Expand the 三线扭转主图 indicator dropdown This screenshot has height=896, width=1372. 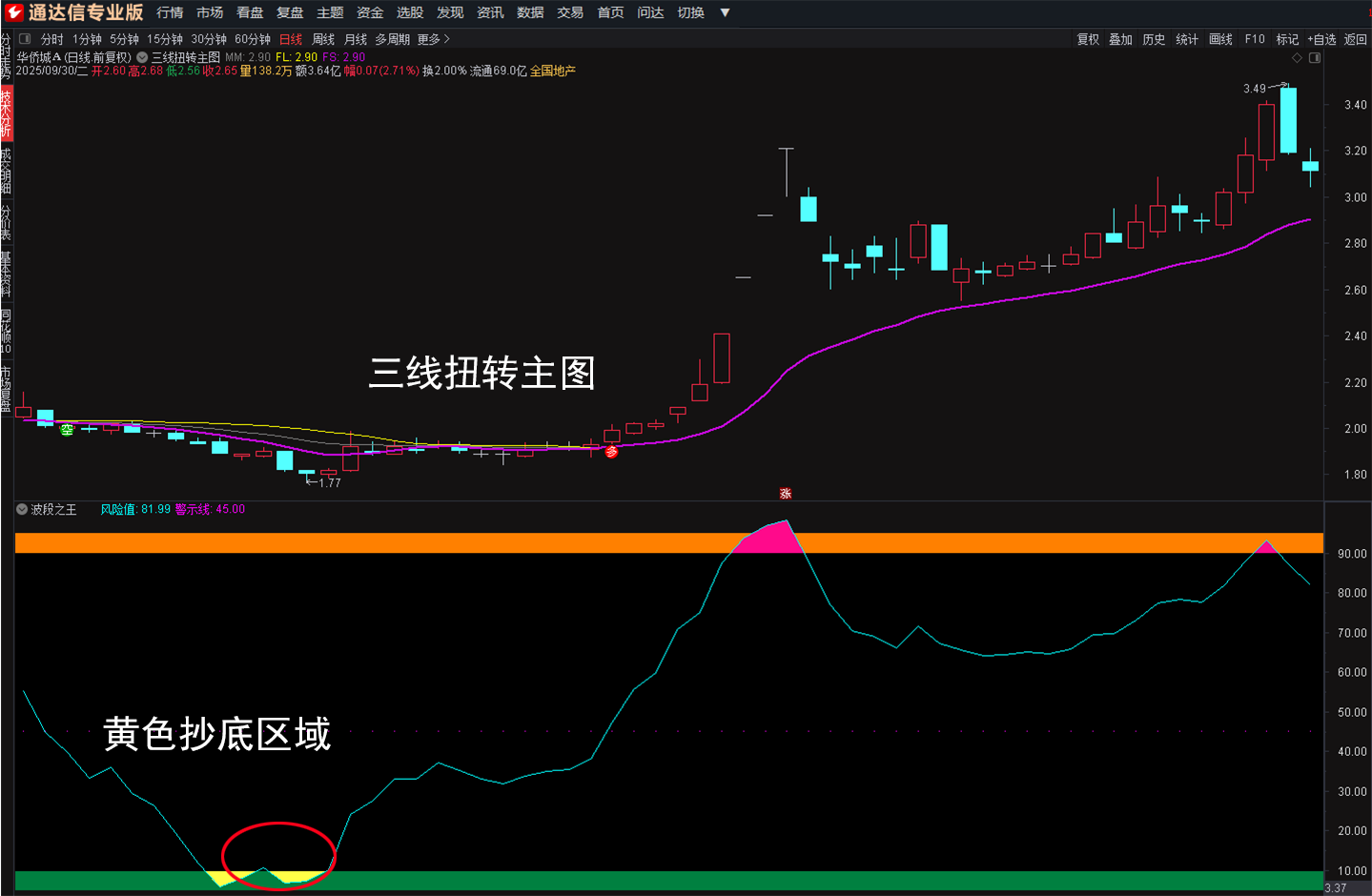point(142,57)
